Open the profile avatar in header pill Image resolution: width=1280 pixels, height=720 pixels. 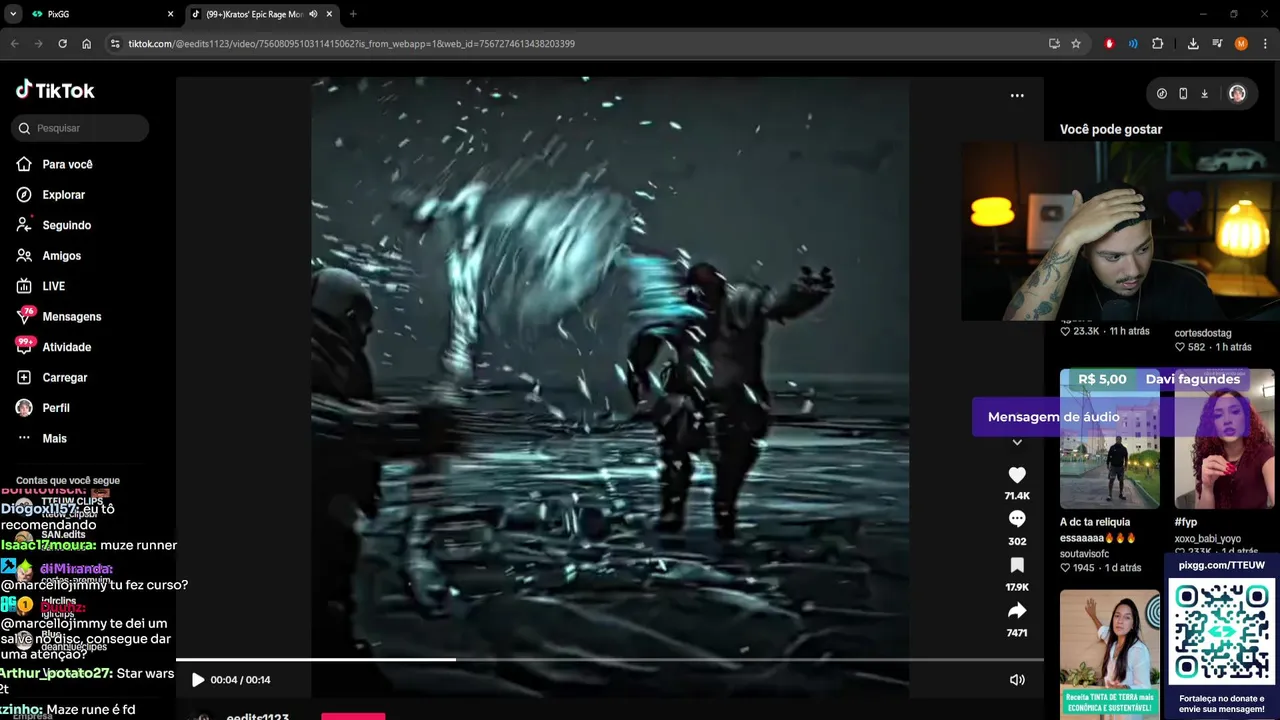tap(1237, 93)
